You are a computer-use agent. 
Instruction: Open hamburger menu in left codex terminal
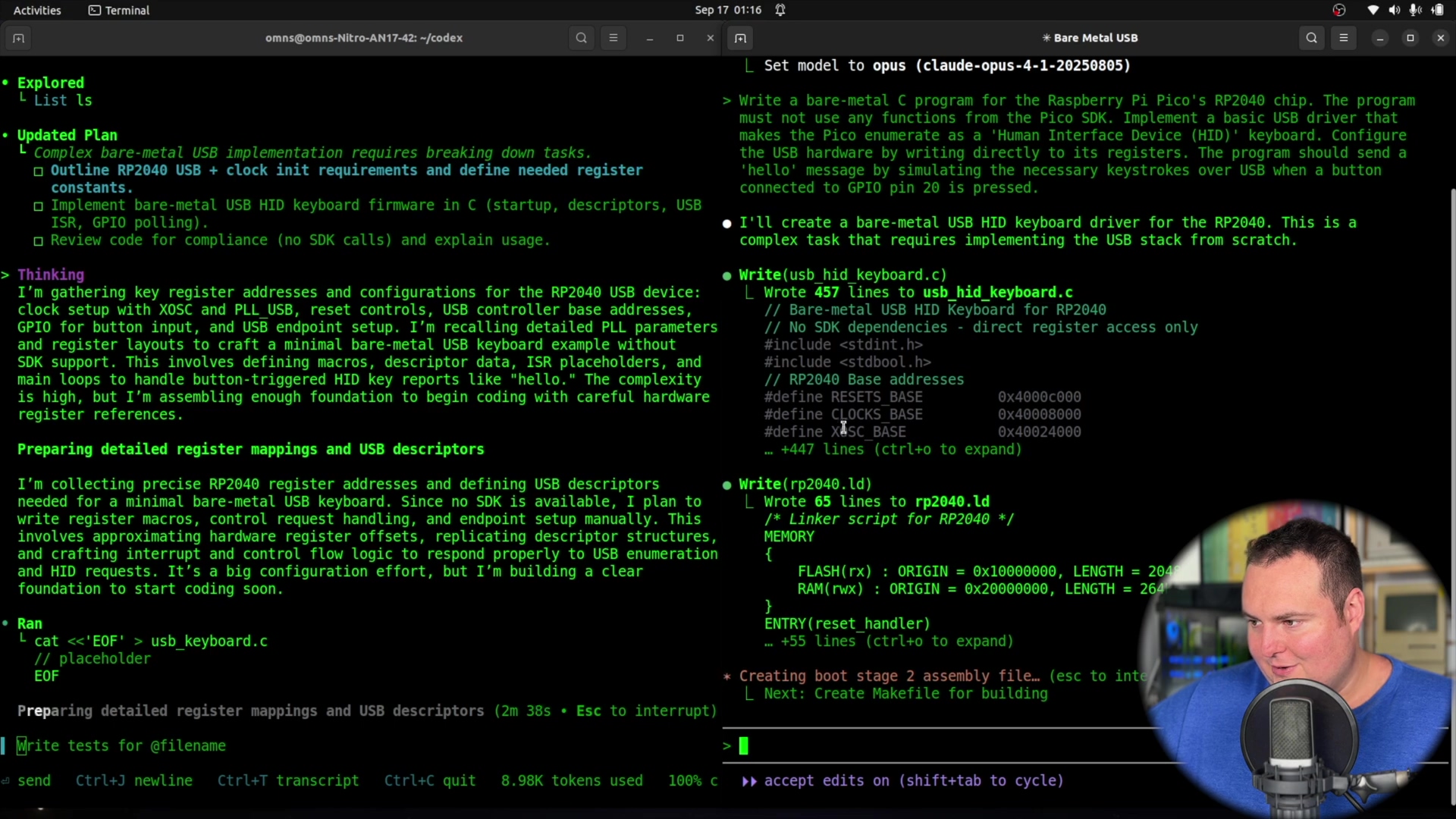tap(613, 38)
